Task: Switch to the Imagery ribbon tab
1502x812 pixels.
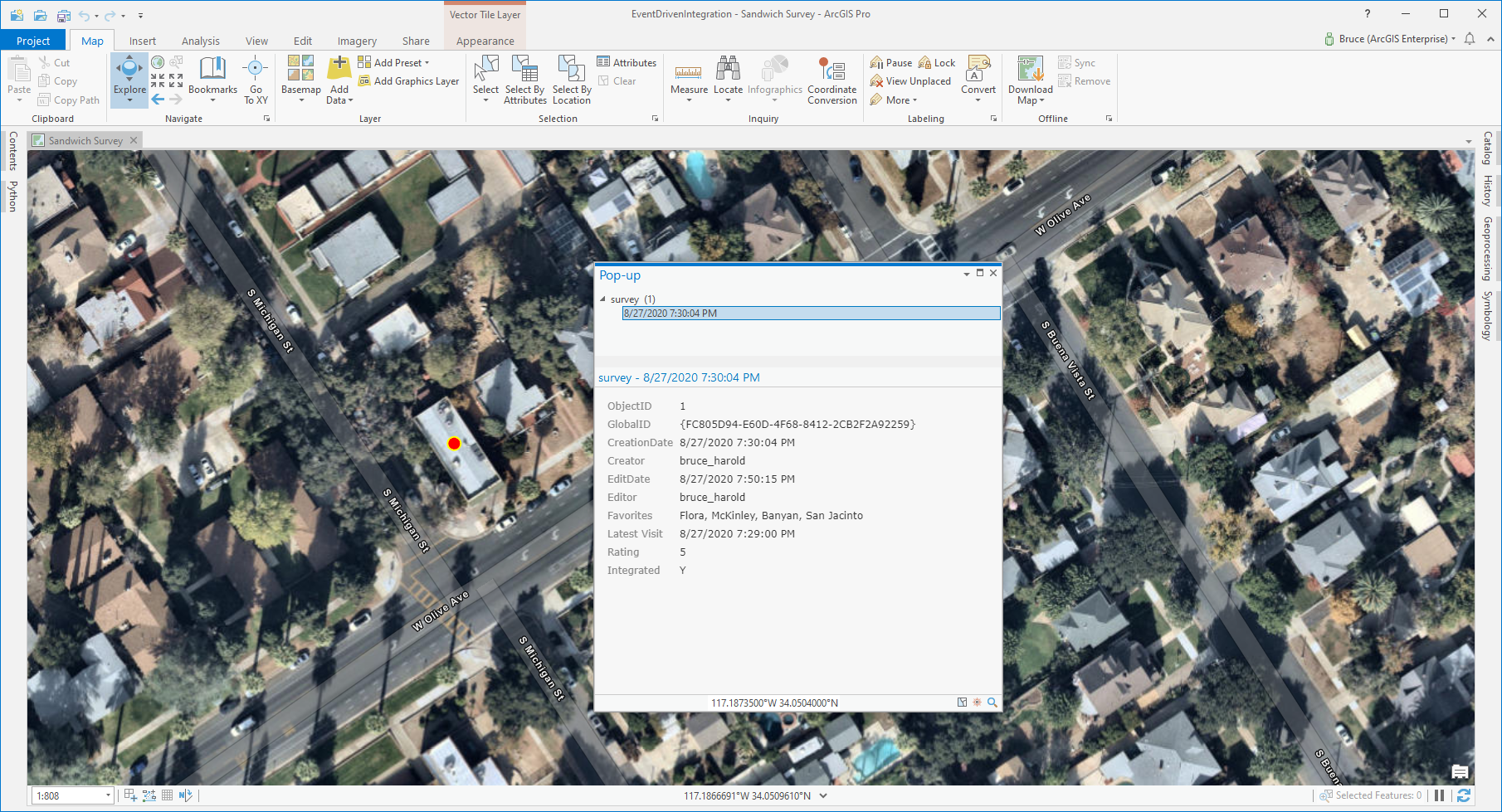Action: point(357,41)
